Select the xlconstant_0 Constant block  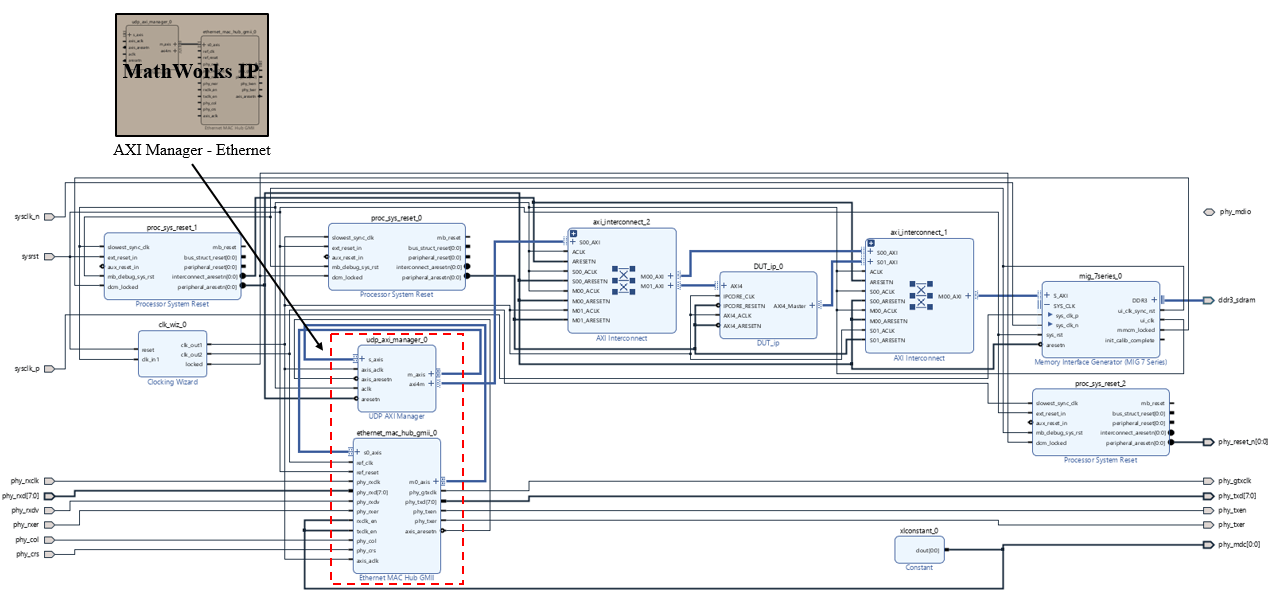click(x=919, y=550)
